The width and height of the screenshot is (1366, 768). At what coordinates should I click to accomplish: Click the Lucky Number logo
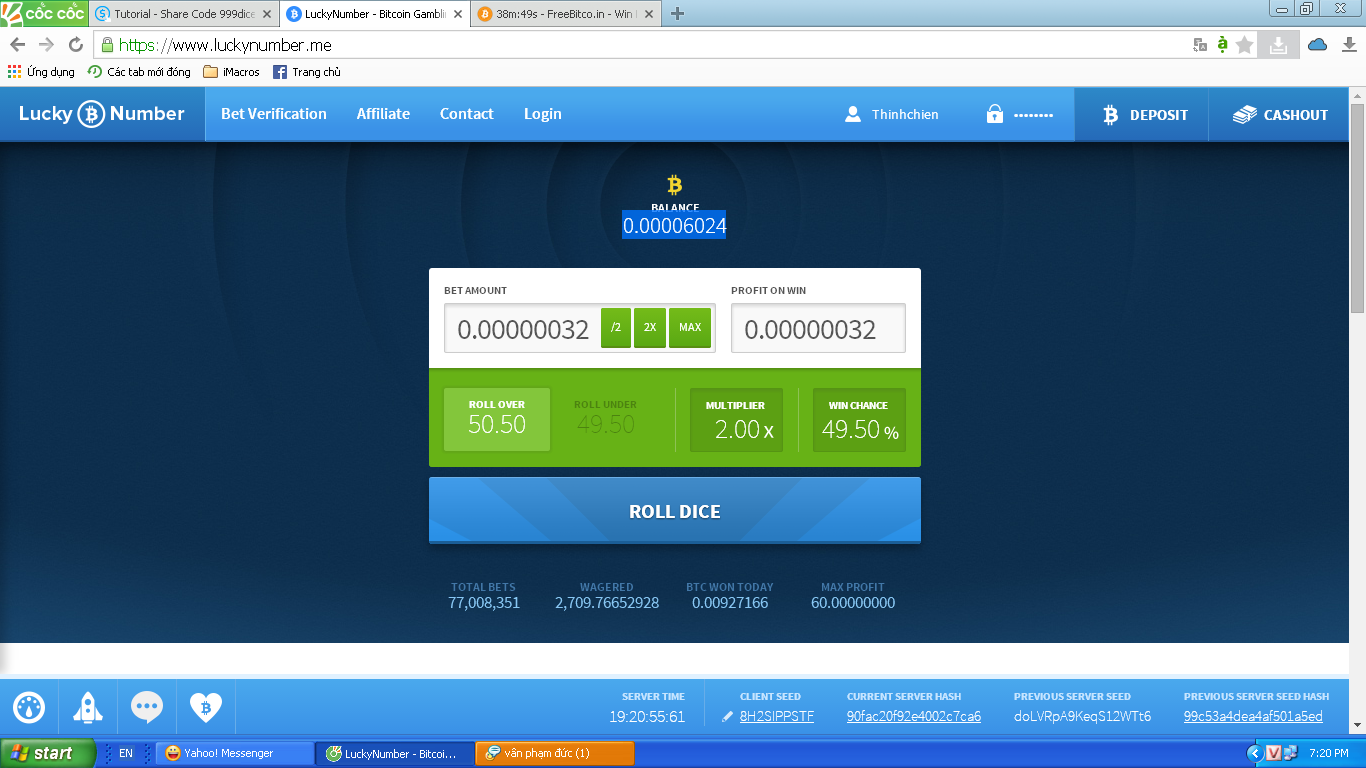pos(102,114)
